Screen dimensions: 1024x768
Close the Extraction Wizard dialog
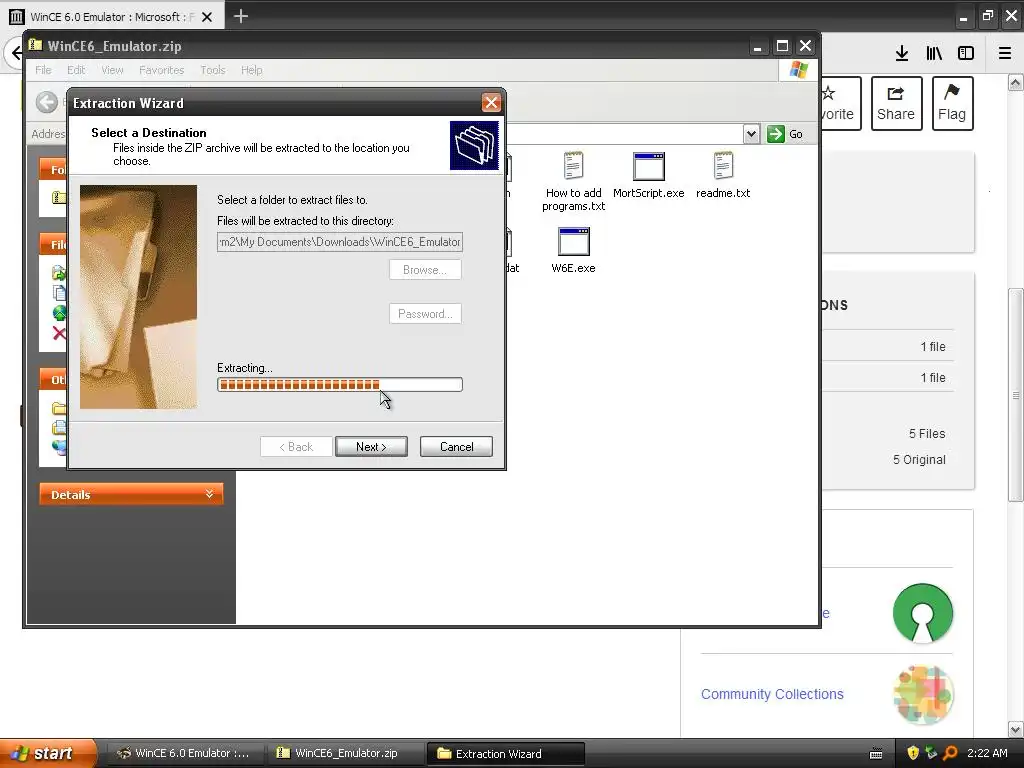tap(491, 103)
